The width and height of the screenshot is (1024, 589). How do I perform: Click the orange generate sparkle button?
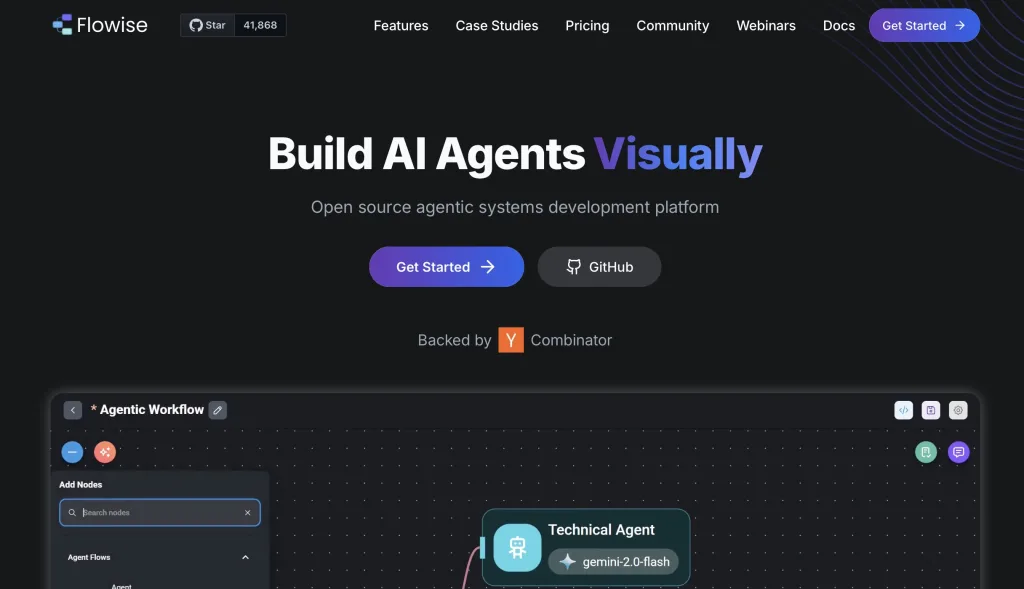[x=105, y=452]
